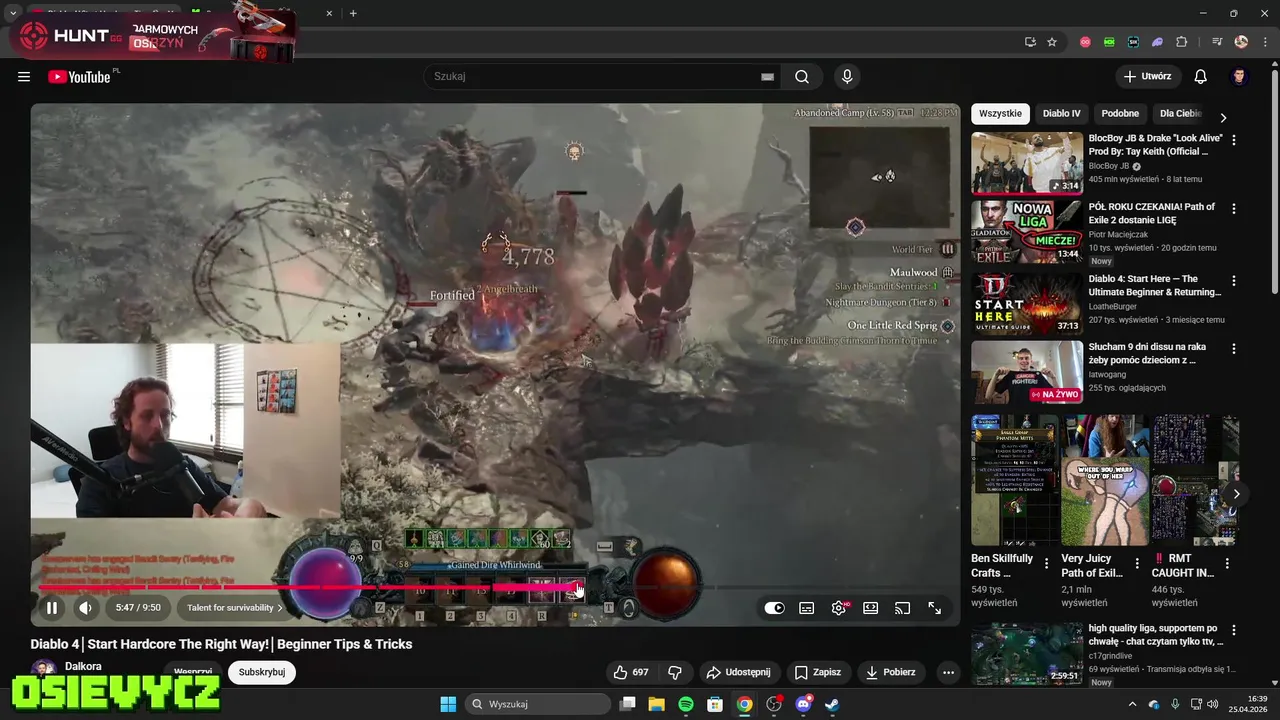Open options for Ben Skillfully Crafts short
Viewport: 1280px width, 720px height.
[x=1046, y=564]
